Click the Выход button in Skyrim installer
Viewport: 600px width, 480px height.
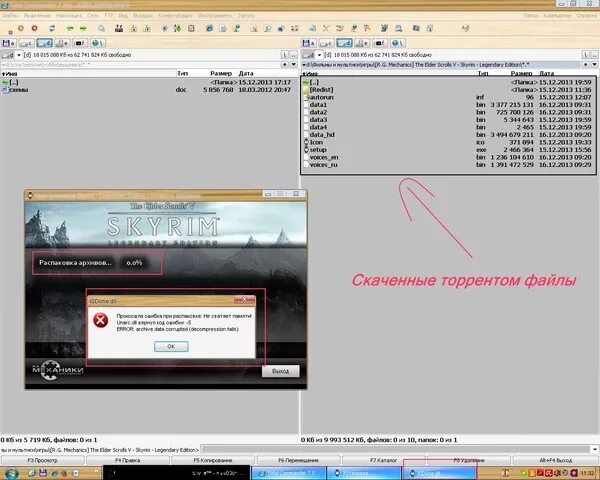[280, 371]
